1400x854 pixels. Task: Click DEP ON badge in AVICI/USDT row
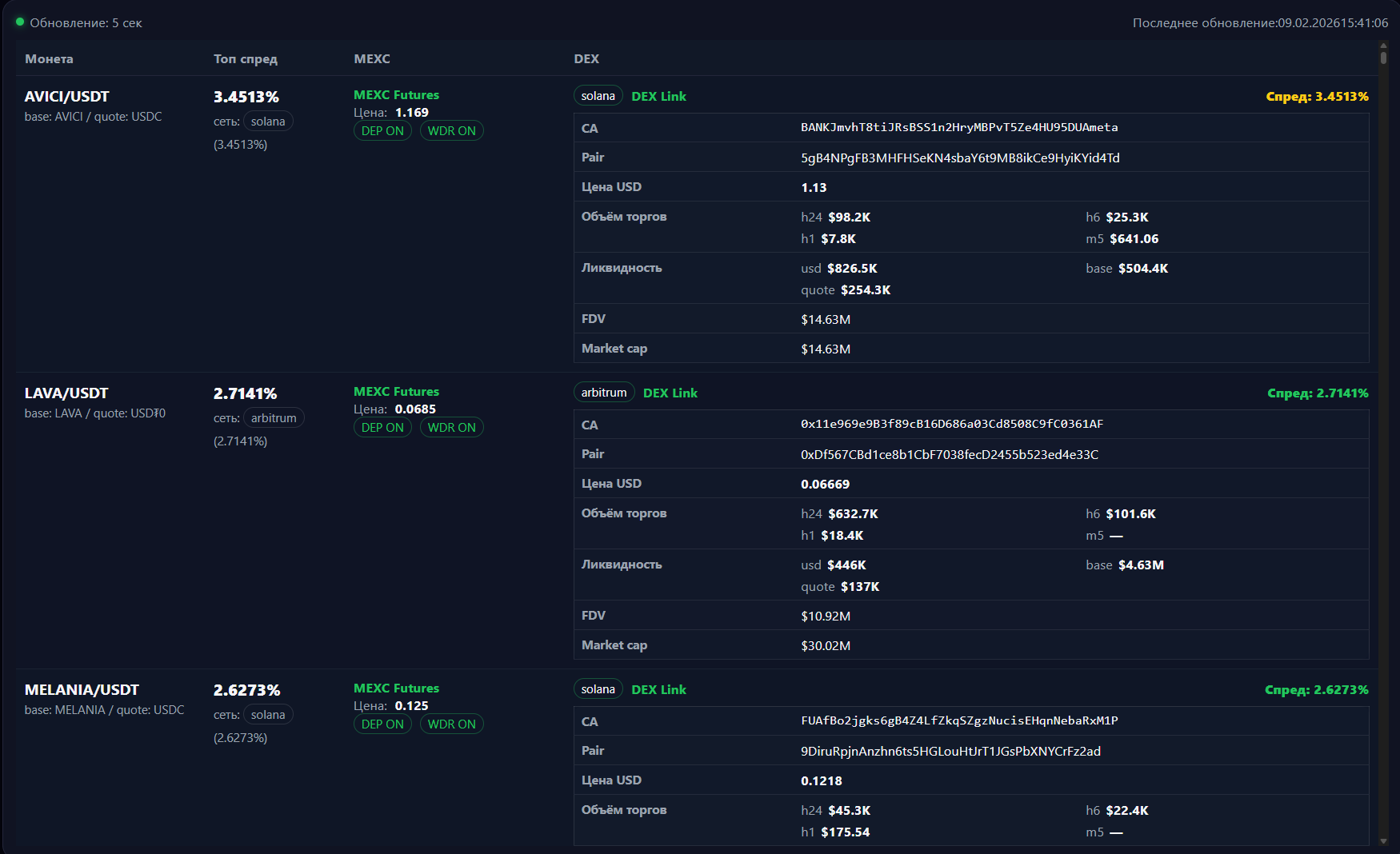(x=382, y=131)
